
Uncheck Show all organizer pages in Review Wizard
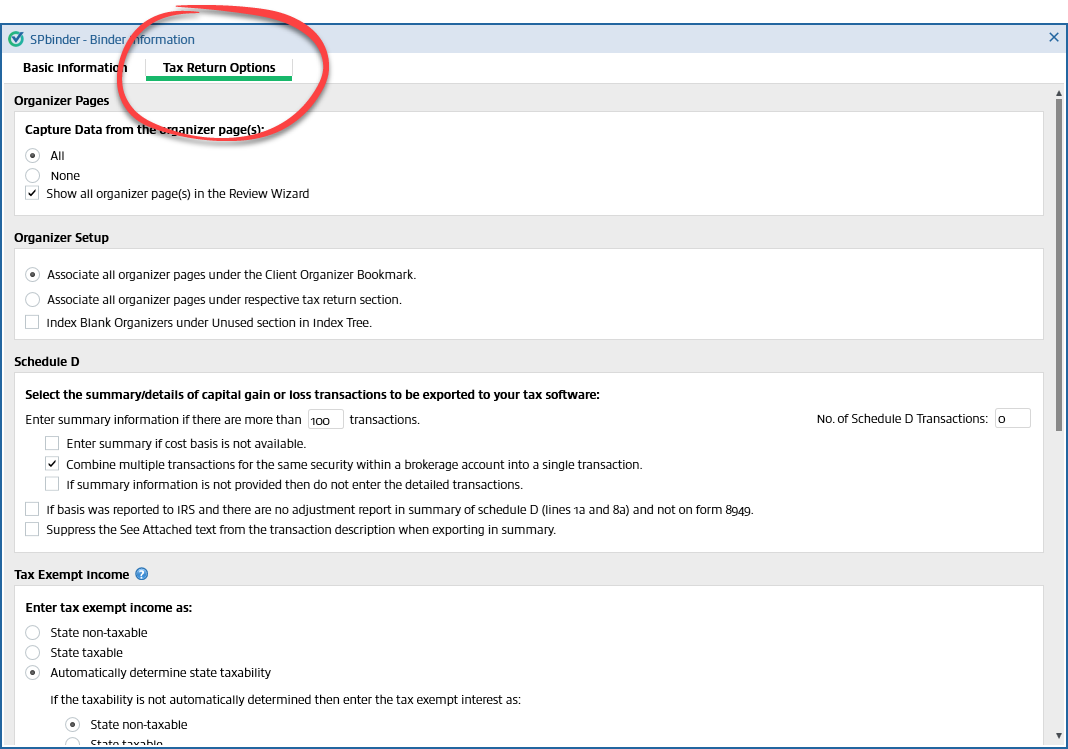pos(31,192)
